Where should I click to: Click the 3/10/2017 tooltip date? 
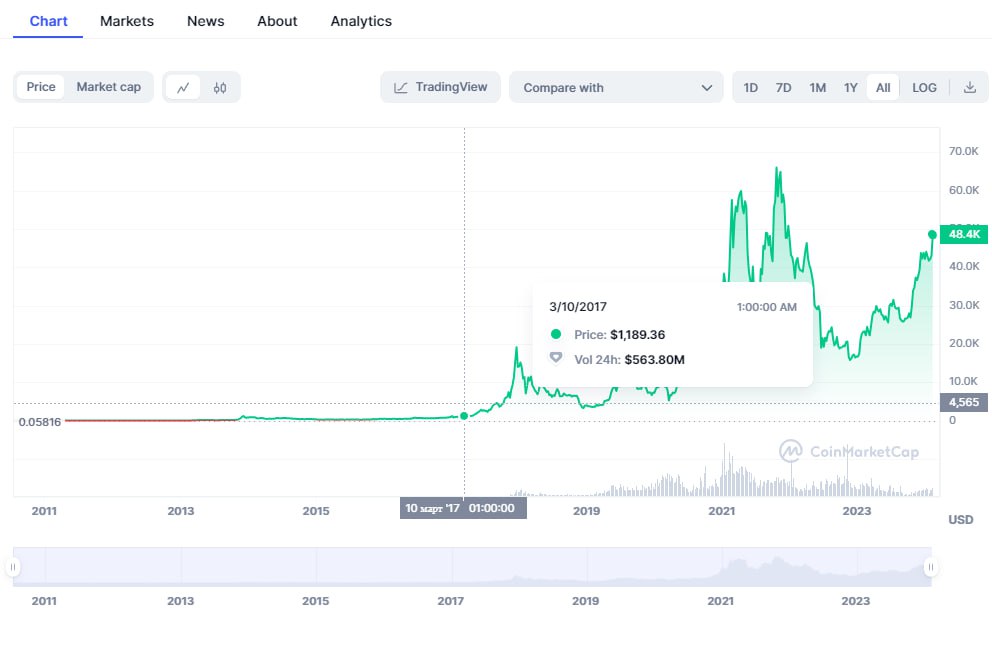coord(578,307)
